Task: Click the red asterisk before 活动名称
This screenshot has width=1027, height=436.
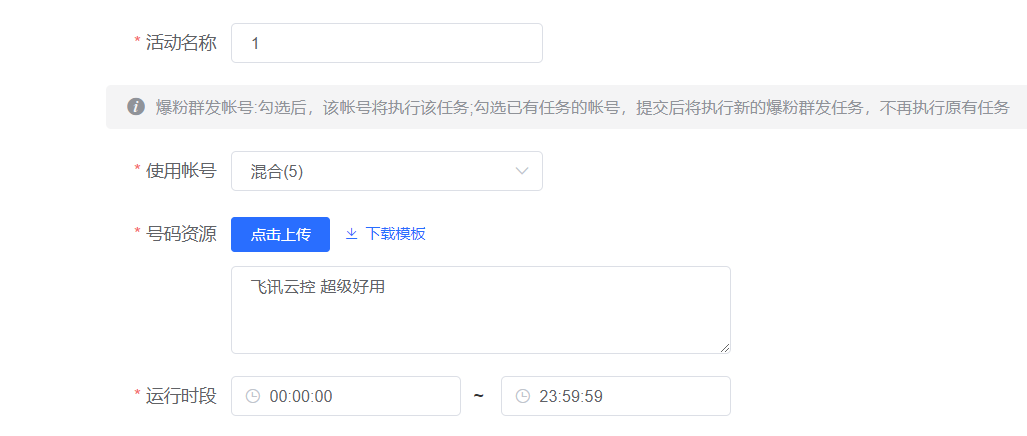Action: click(x=138, y=41)
